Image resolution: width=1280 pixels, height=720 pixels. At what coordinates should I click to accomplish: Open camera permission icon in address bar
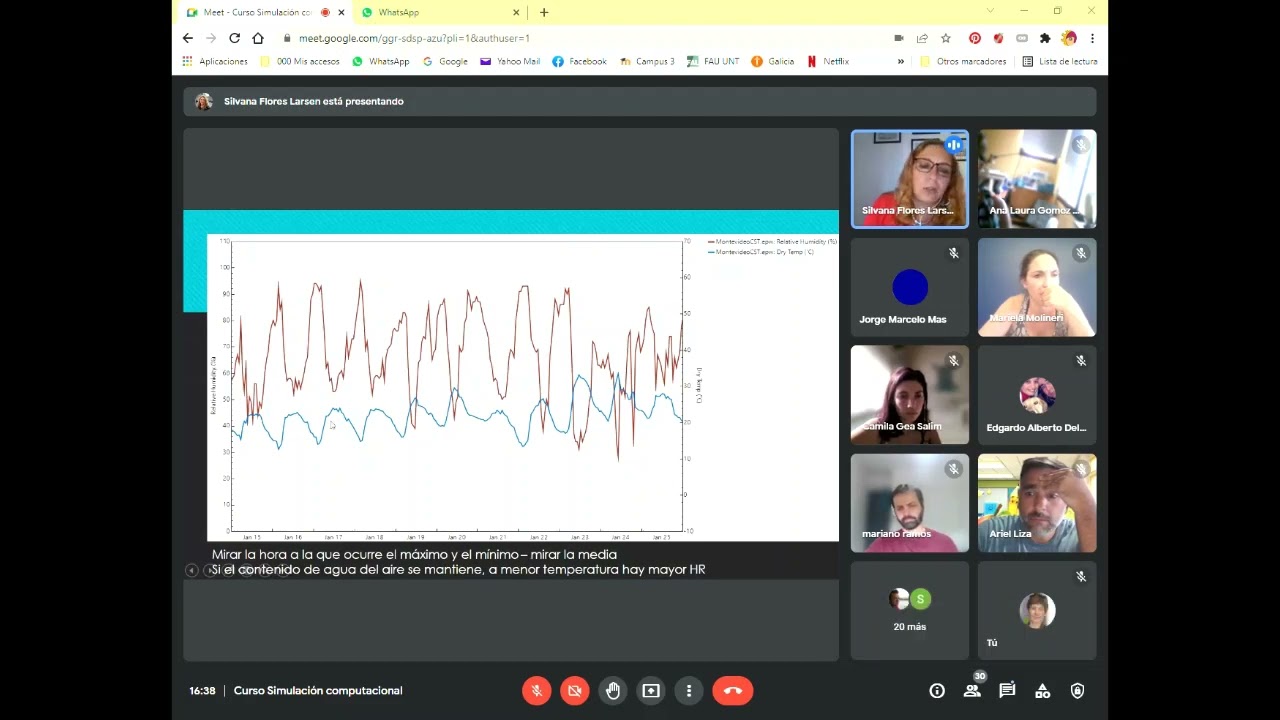899,38
